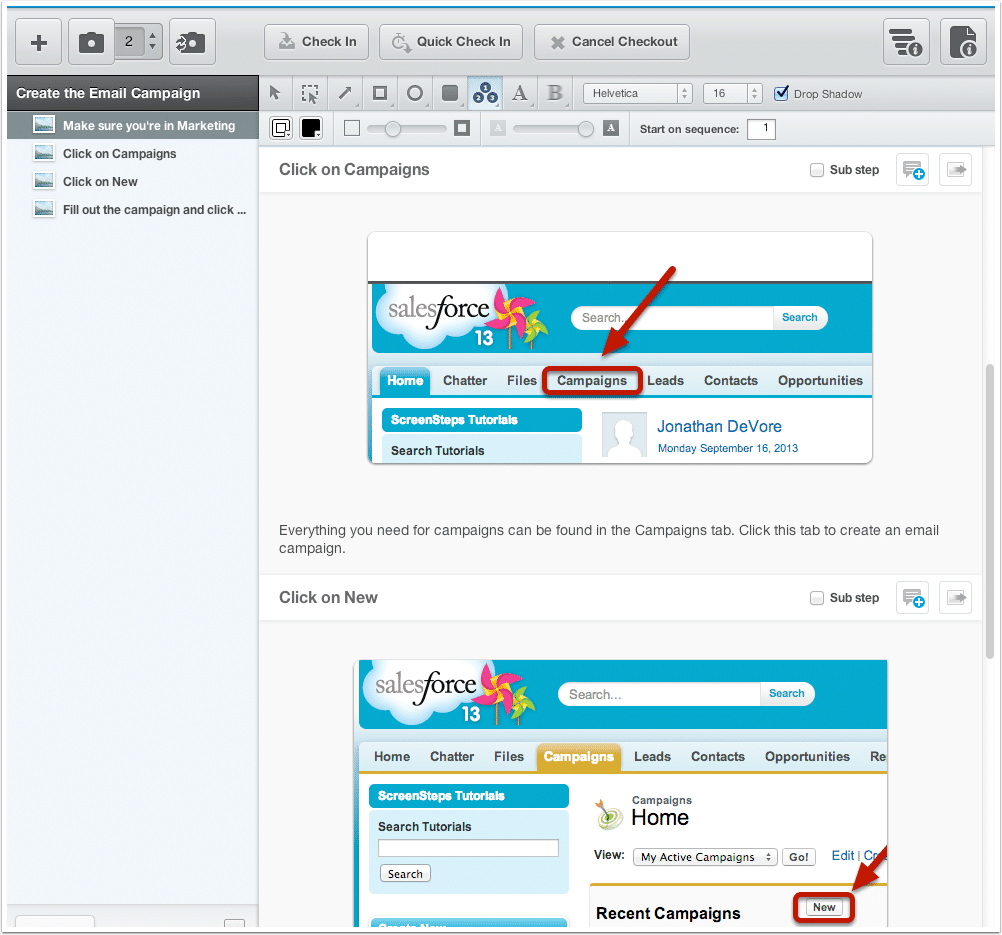
Task: Click the camera screen capture button
Action: [x=91, y=42]
